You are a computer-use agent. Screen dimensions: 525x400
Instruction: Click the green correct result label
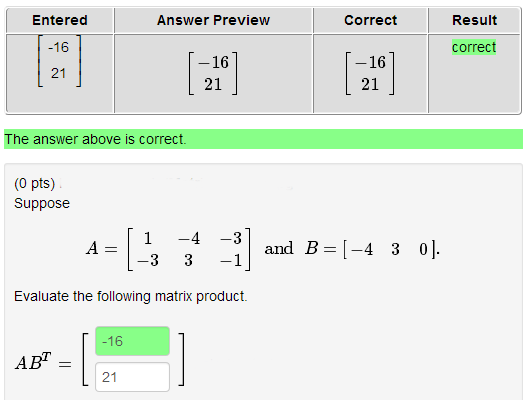tap(474, 47)
